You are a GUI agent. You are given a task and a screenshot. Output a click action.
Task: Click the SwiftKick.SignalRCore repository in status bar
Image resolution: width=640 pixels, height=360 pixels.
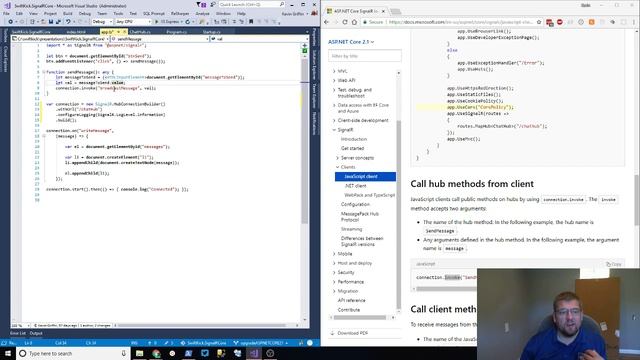[204, 343]
